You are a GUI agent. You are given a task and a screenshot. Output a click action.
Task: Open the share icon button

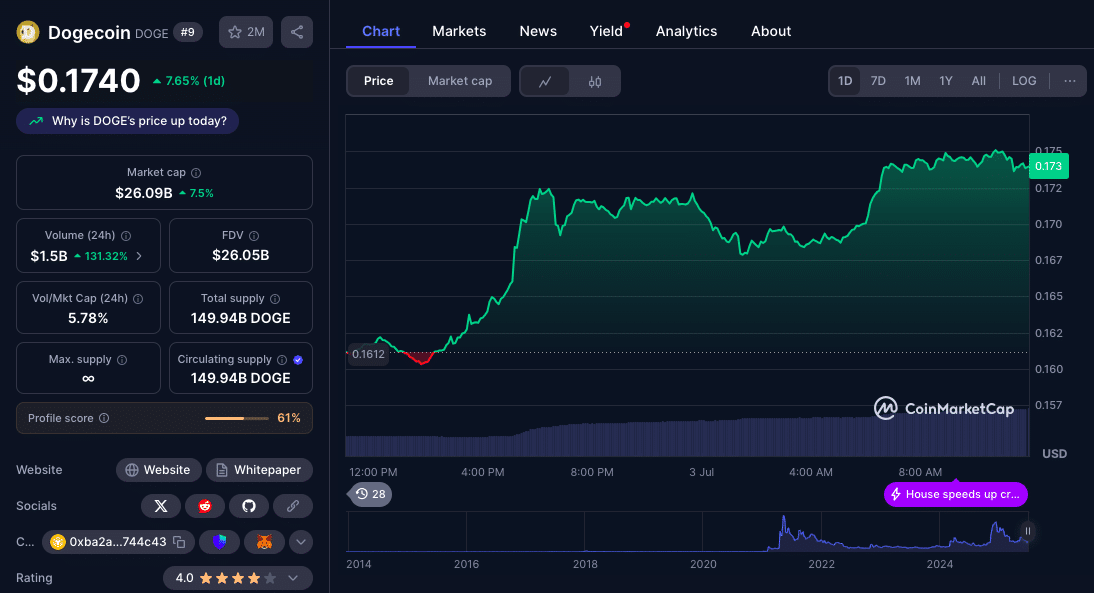click(x=297, y=32)
